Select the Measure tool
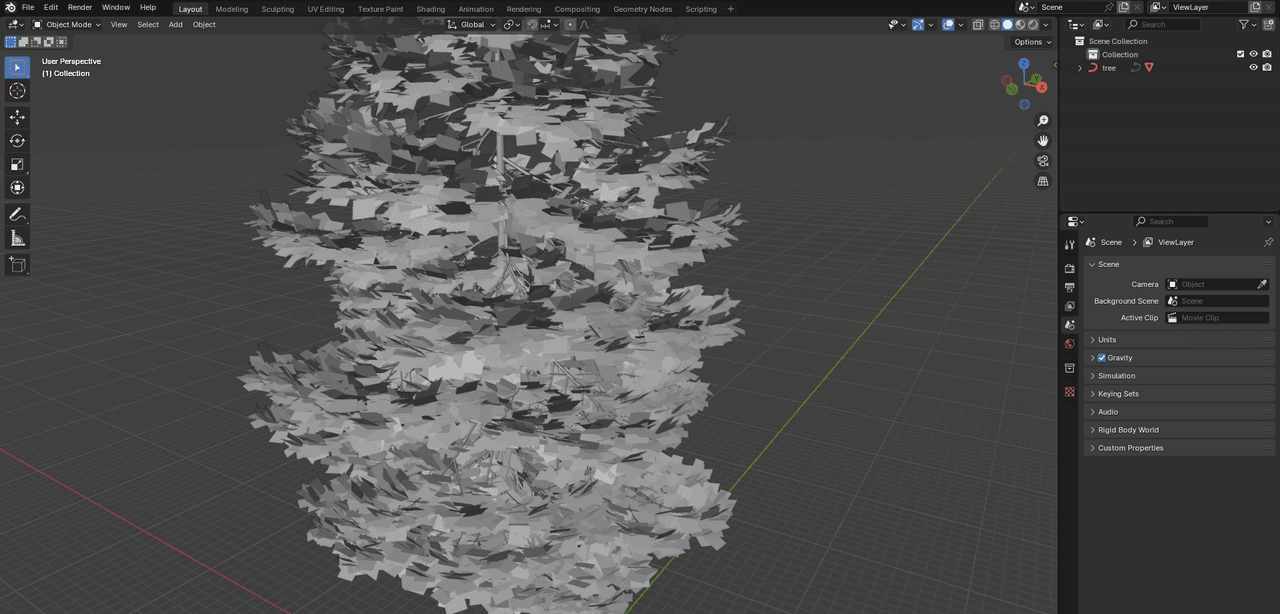The width and height of the screenshot is (1280, 614). [x=17, y=238]
